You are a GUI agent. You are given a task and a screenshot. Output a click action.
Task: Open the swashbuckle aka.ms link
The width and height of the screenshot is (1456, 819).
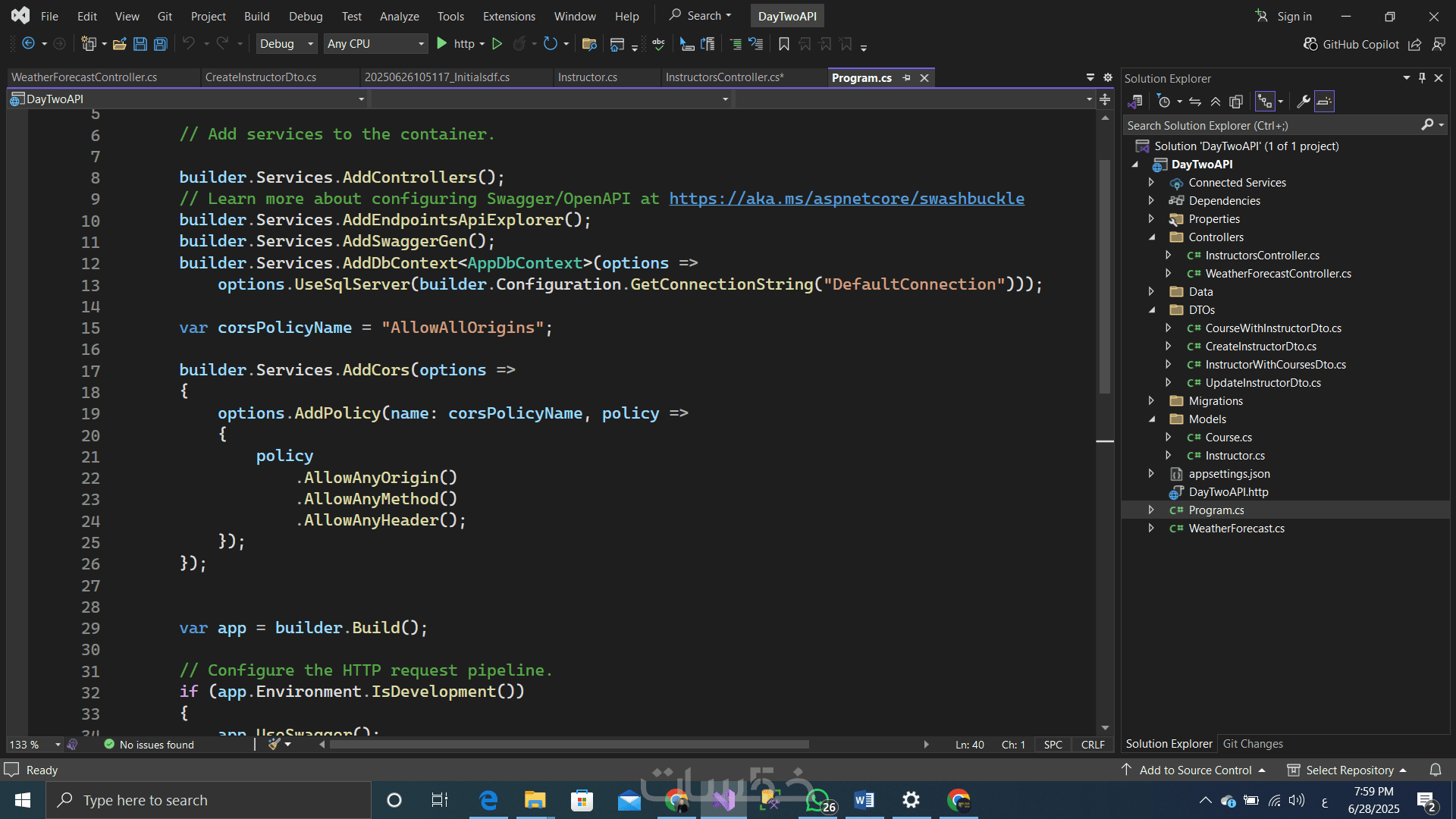[846, 199]
